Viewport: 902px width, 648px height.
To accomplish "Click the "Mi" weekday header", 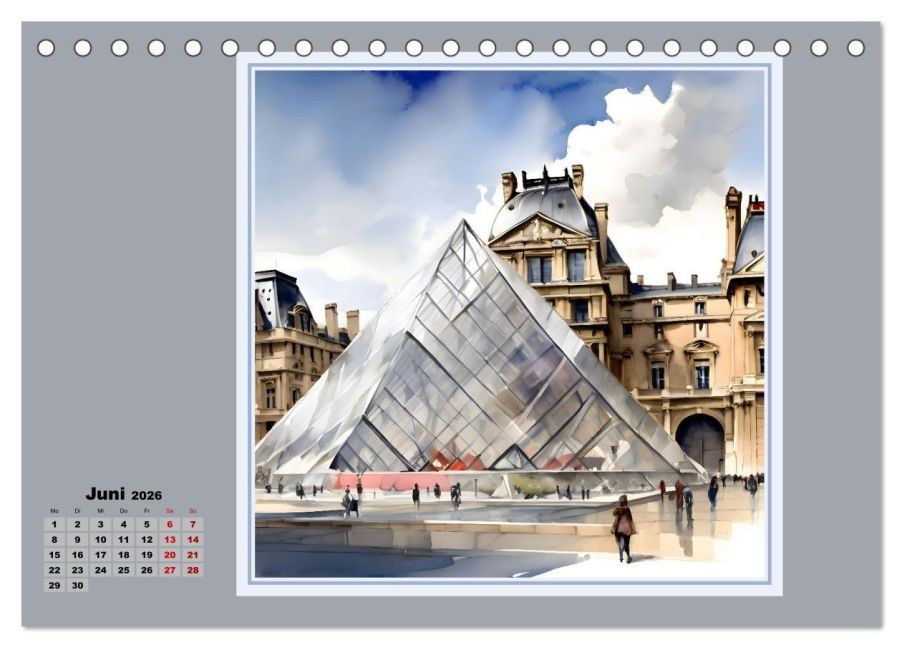I will [101, 510].
